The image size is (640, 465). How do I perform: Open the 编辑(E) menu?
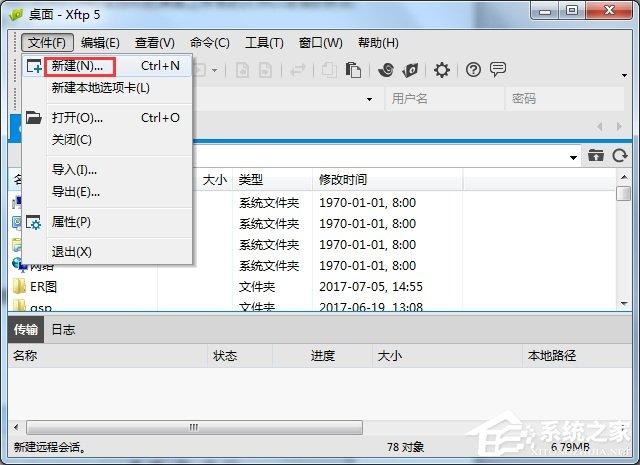coord(100,42)
